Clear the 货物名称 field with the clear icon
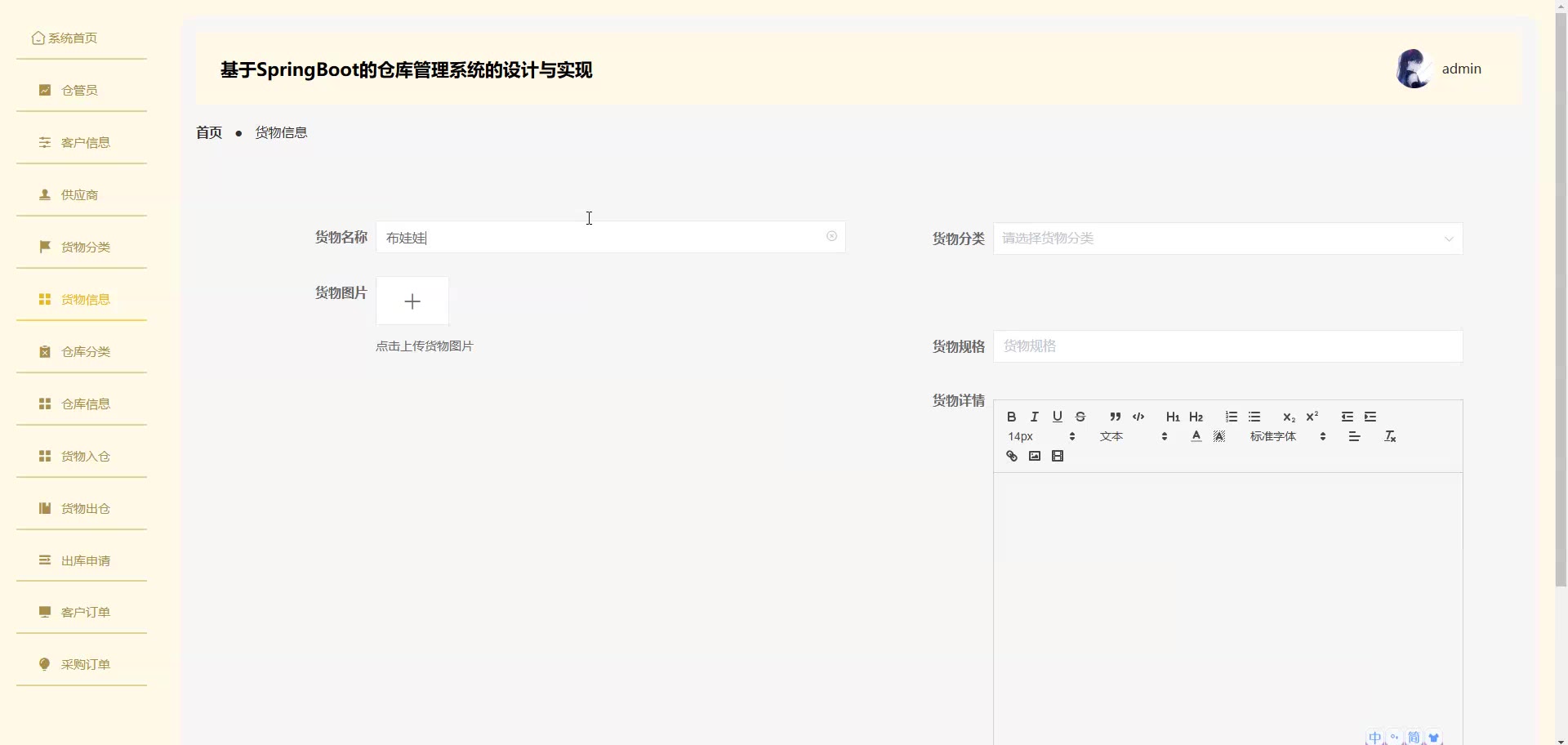The width and height of the screenshot is (1568, 745). pyautogui.click(x=831, y=236)
